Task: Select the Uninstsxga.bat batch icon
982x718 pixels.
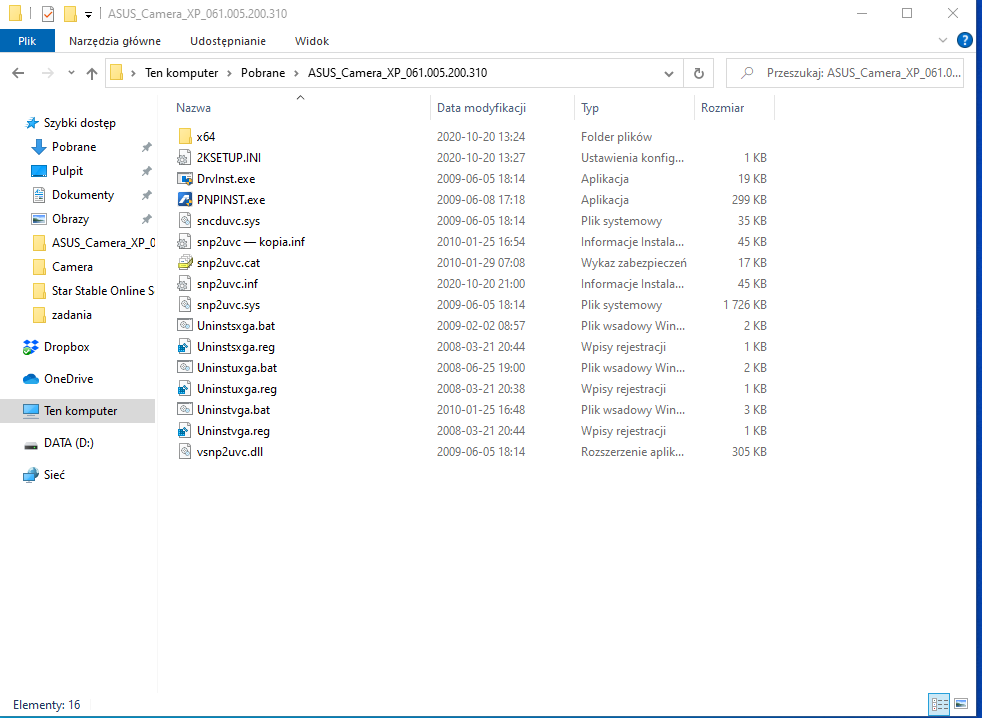Action: point(185,325)
